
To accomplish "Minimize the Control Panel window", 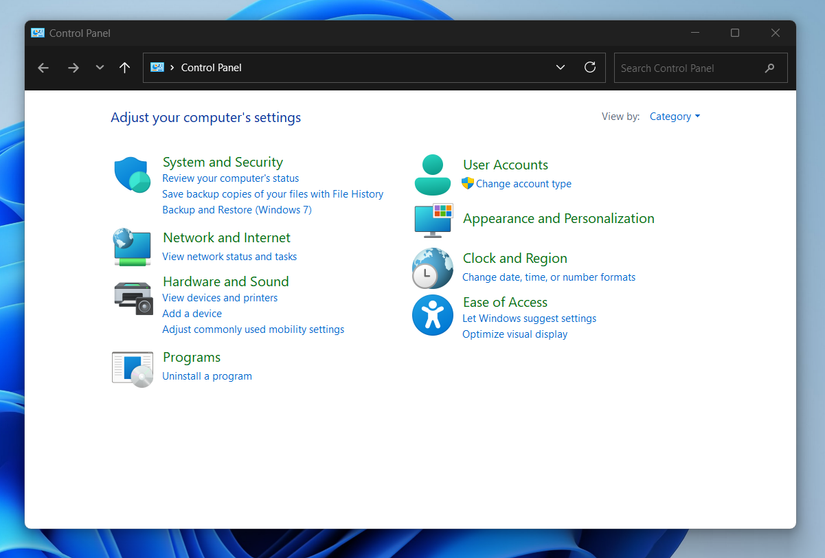I will click(x=695, y=33).
